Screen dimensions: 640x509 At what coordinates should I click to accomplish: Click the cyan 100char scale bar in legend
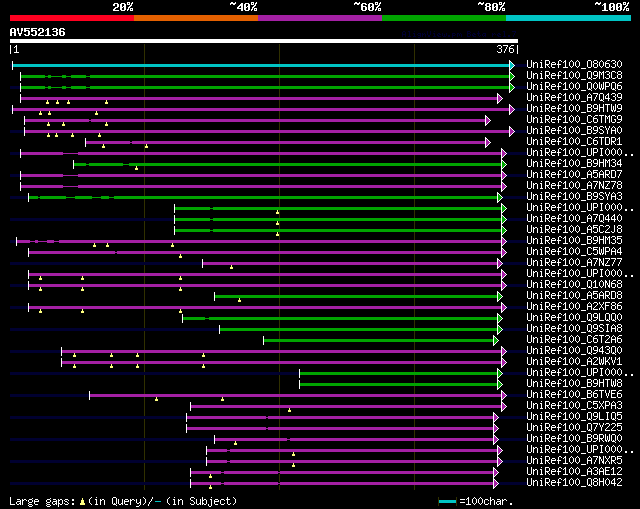[447, 501]
